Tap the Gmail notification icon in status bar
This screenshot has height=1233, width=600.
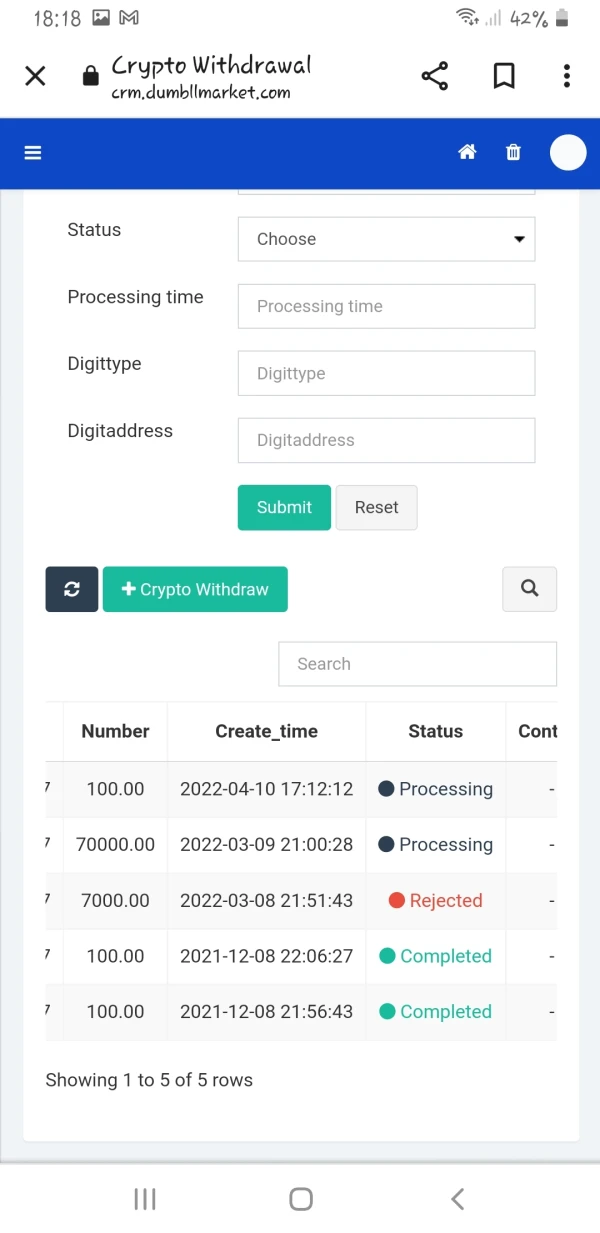[129, 18]
